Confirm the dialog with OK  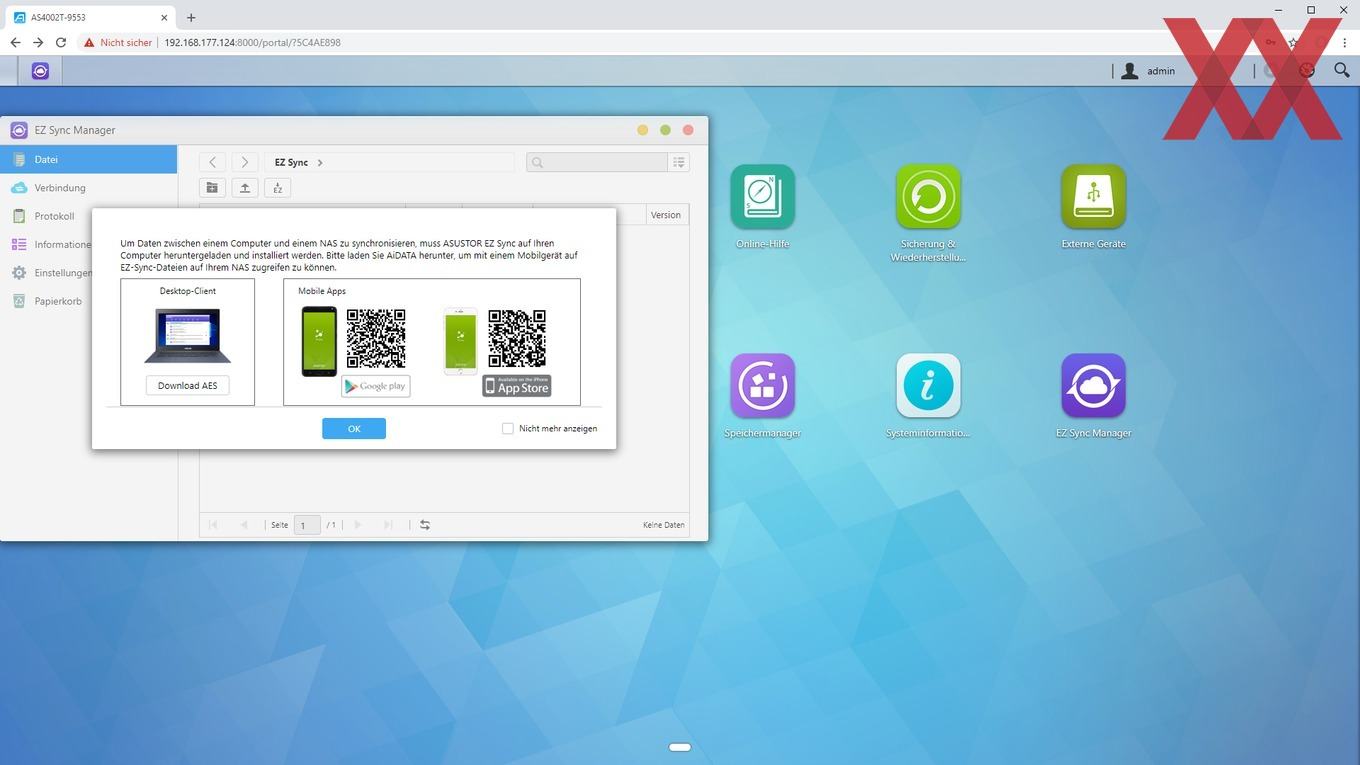coord(354,428)
